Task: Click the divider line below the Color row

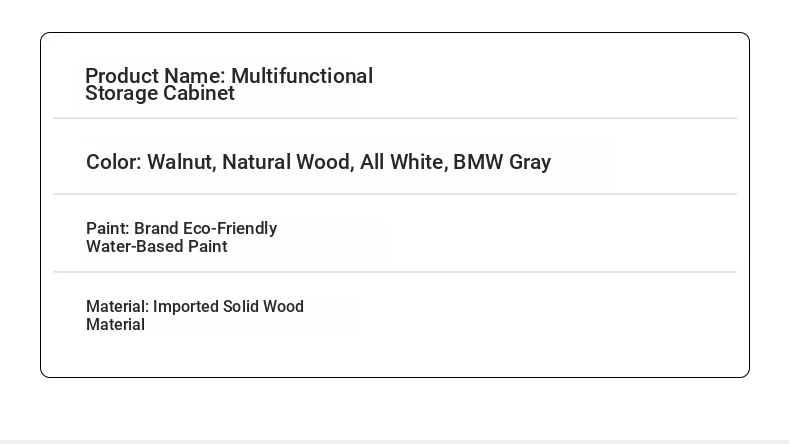Action: (x=395, y=194)
